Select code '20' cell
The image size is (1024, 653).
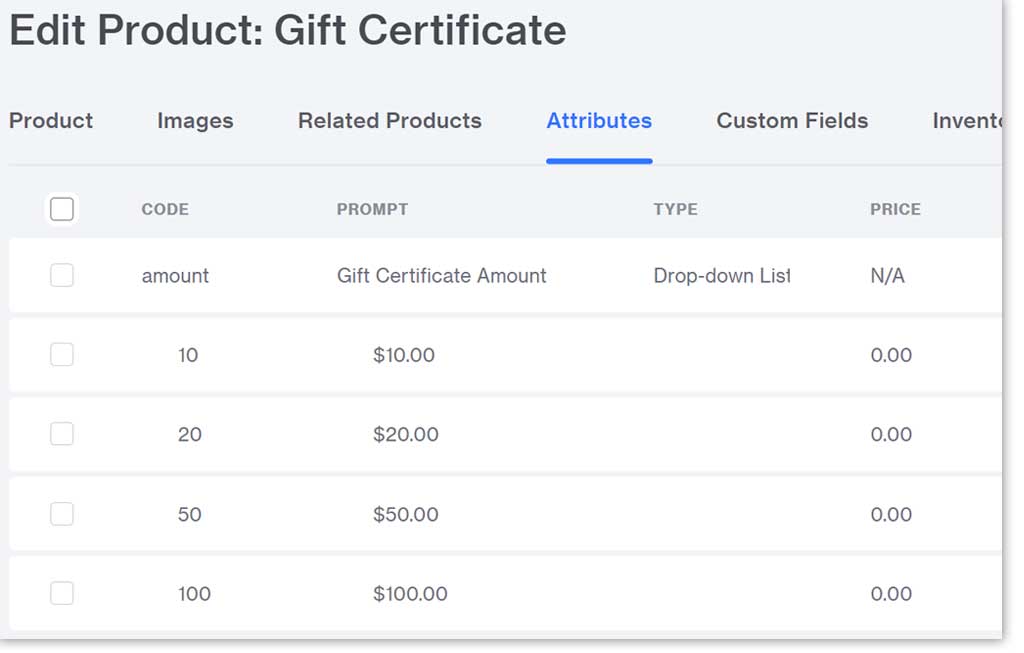click(x=189, y=434)
